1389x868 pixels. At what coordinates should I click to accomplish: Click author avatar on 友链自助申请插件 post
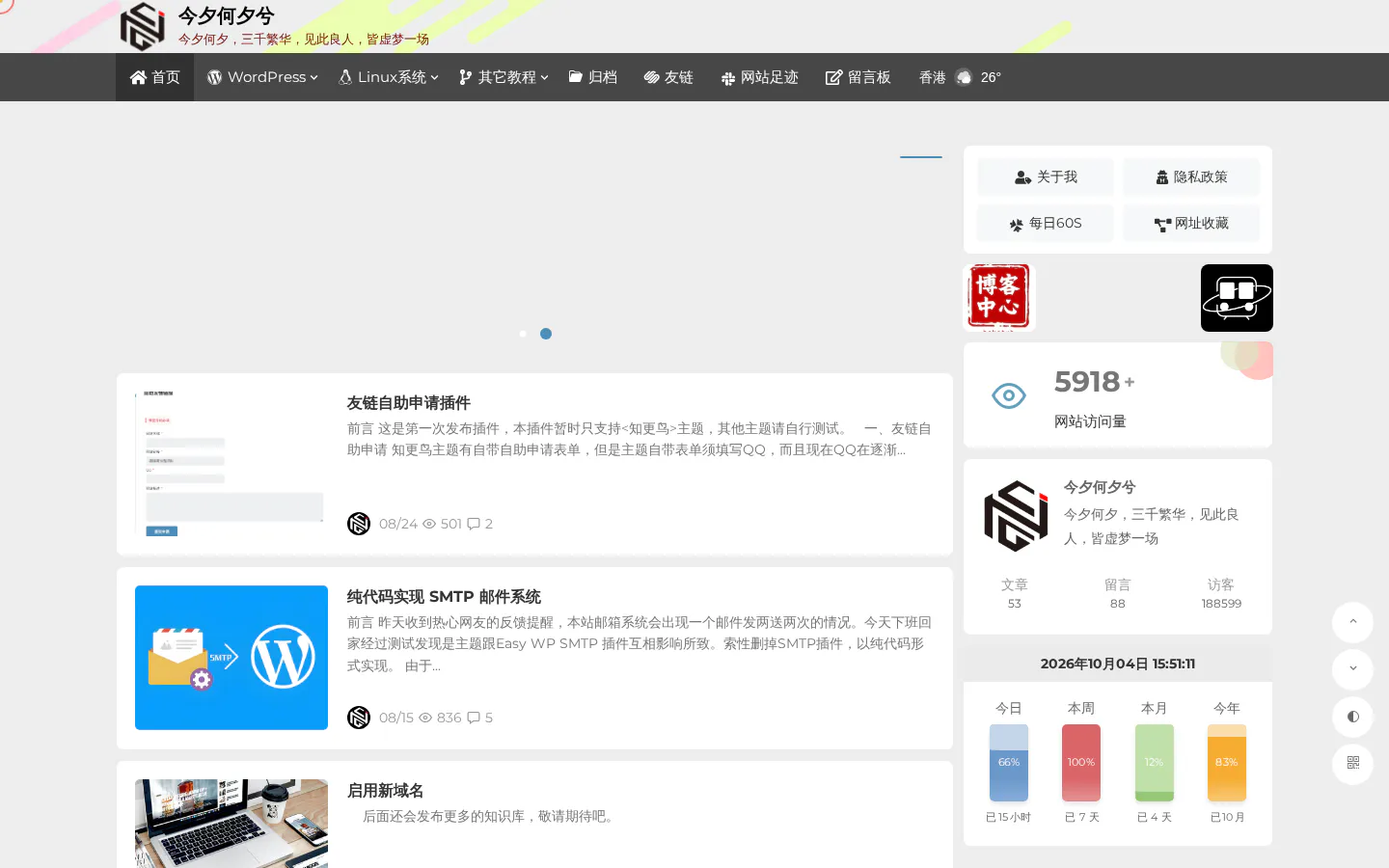pos(359,524)
